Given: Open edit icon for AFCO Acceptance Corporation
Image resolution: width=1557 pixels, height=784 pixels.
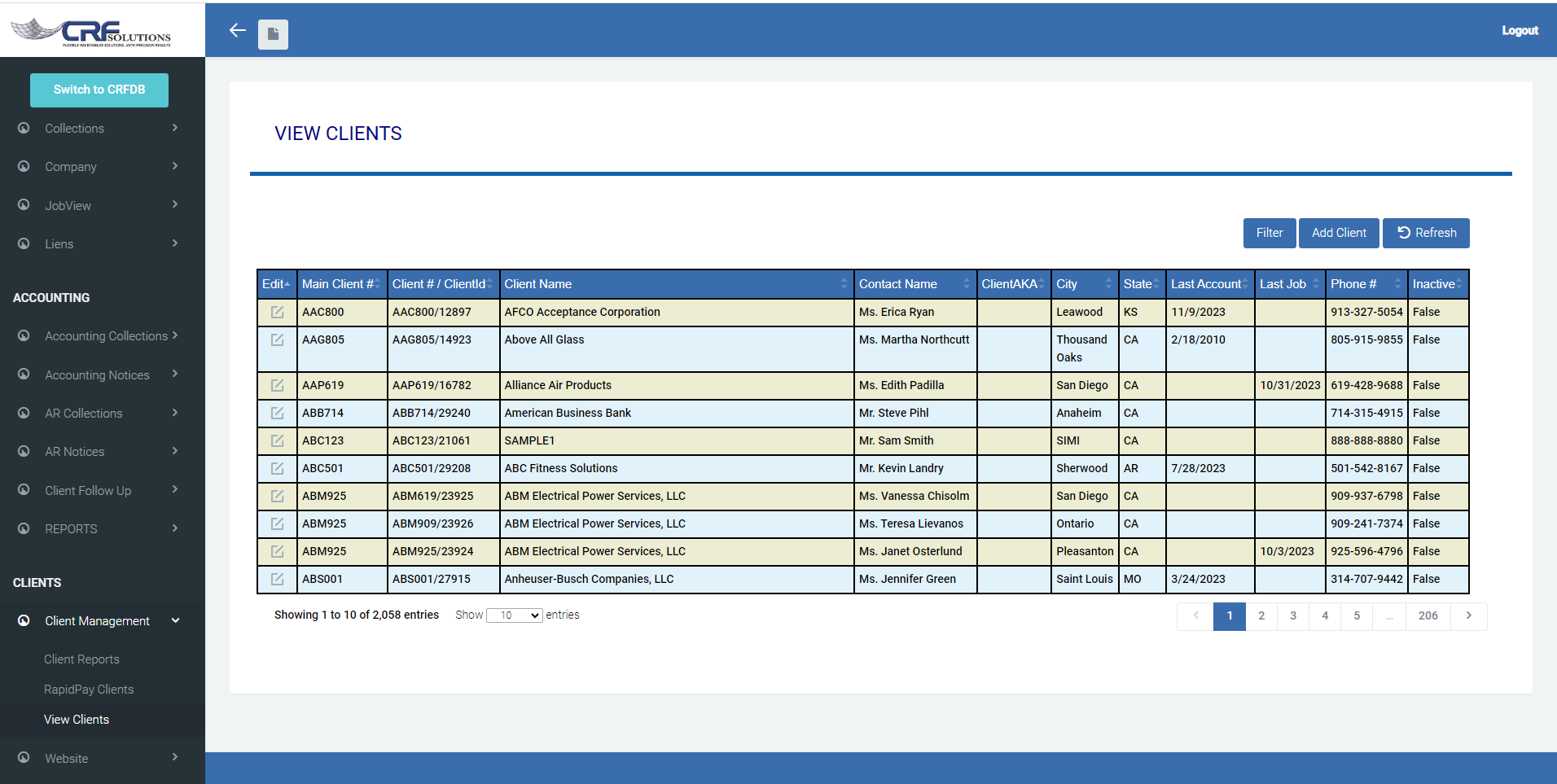Looking at the screenshot, I should point(277,312).
